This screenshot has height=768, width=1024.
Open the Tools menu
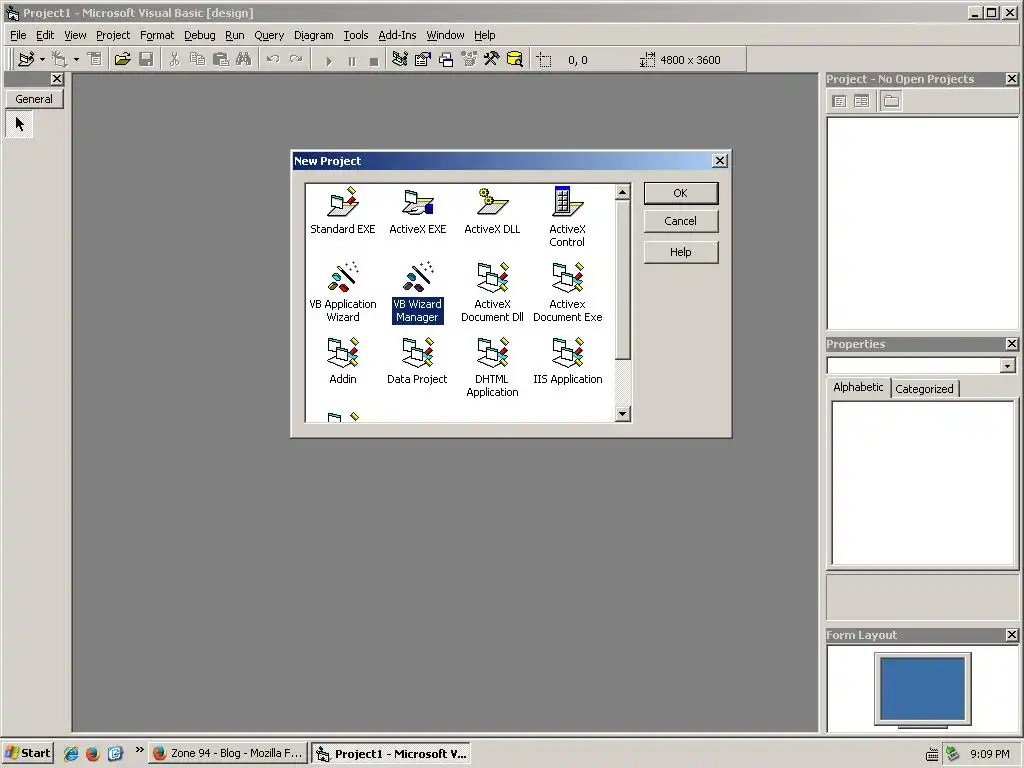pyautogui.click(x=356, y=35)
